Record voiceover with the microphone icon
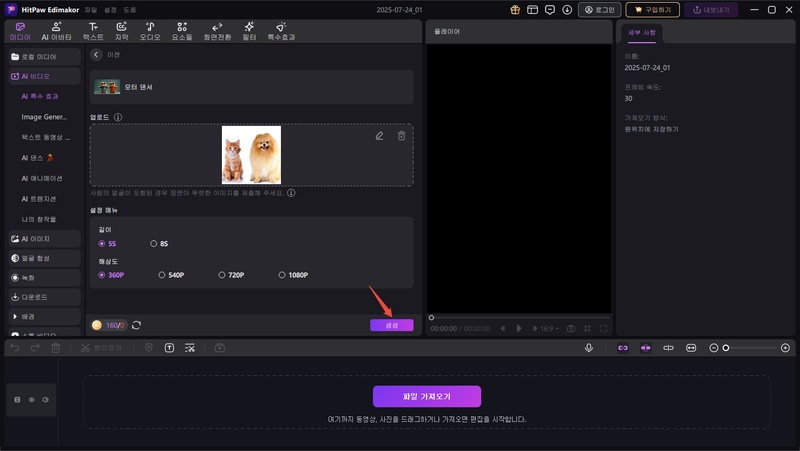This screenshot has width=800, height=451. [589, 348]
